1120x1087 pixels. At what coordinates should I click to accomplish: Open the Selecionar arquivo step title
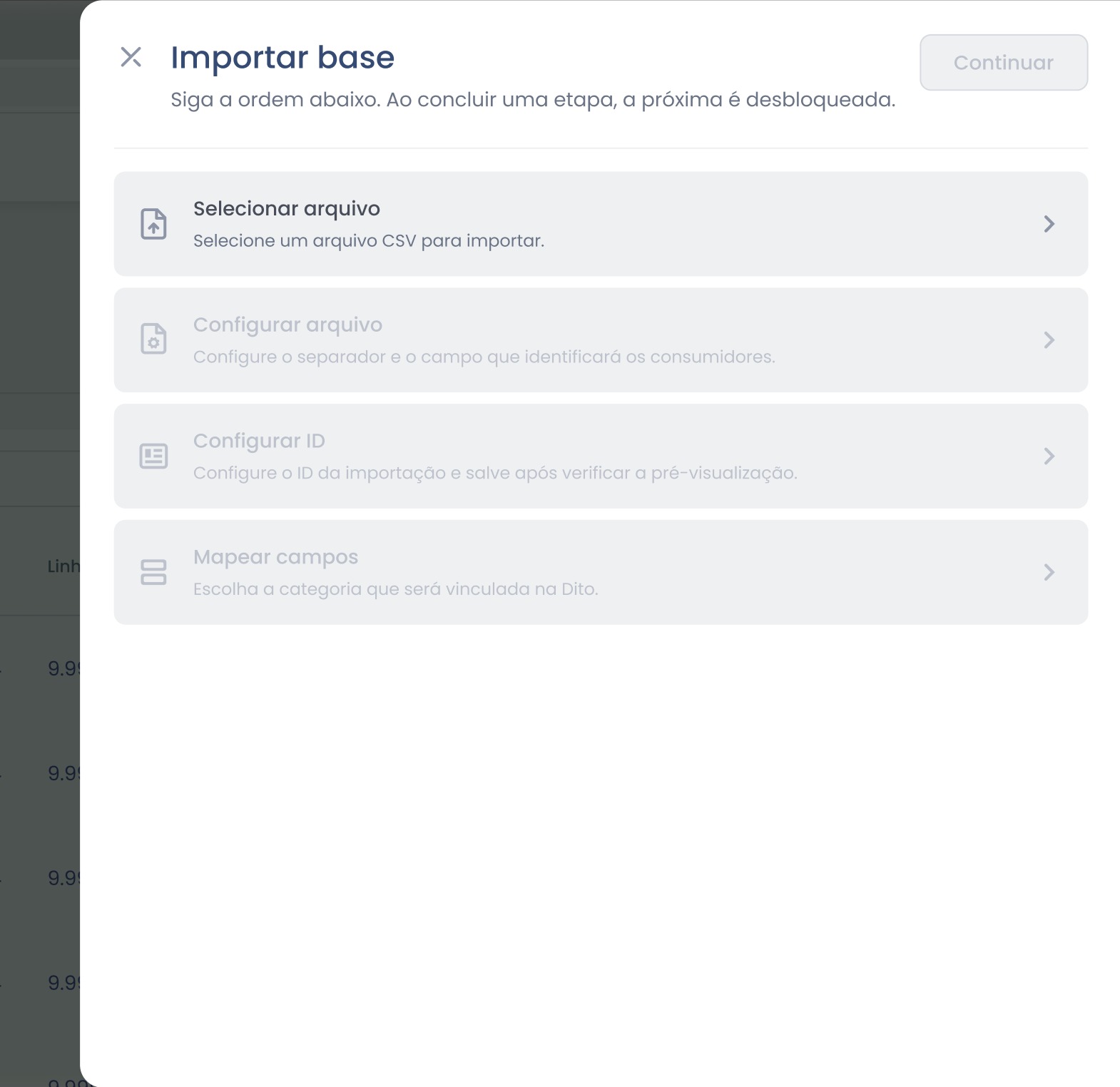(287, 209)
